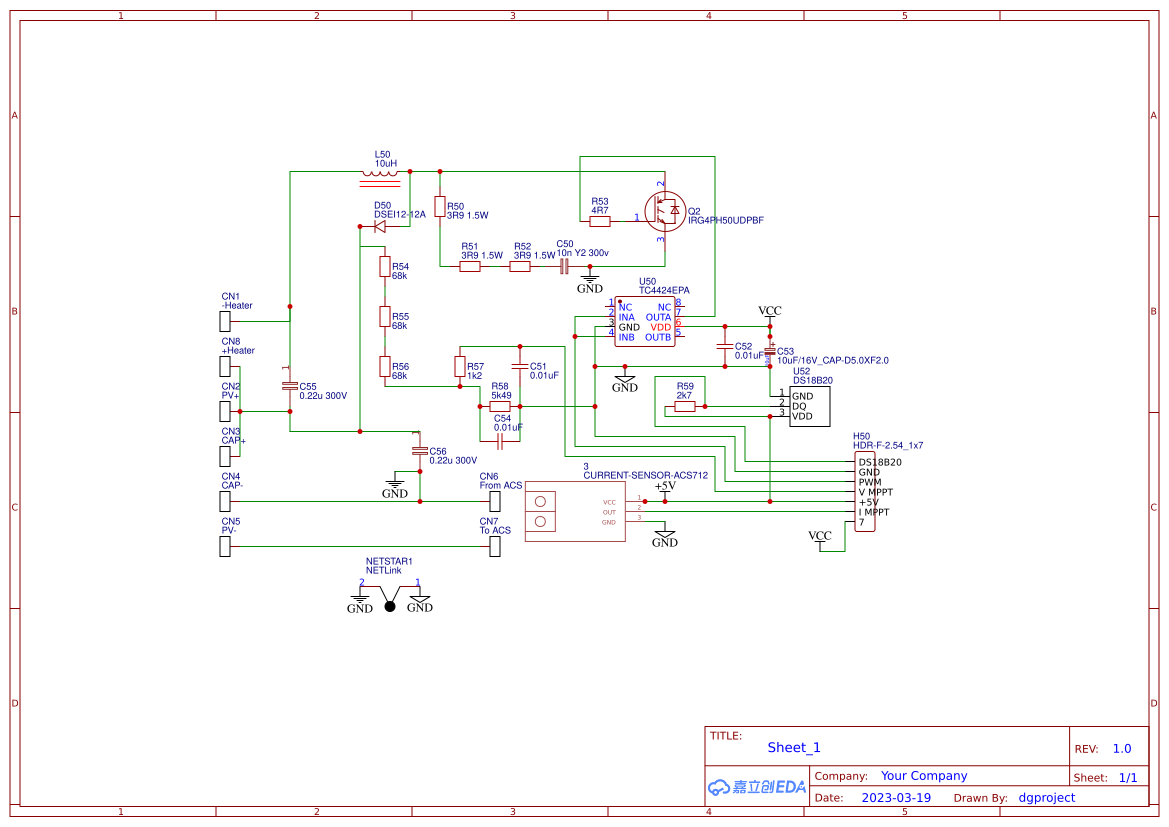Select the L50 10uH inductor symbol
The width and height of the screenshot is (1169, 827).
click(380, 177)
